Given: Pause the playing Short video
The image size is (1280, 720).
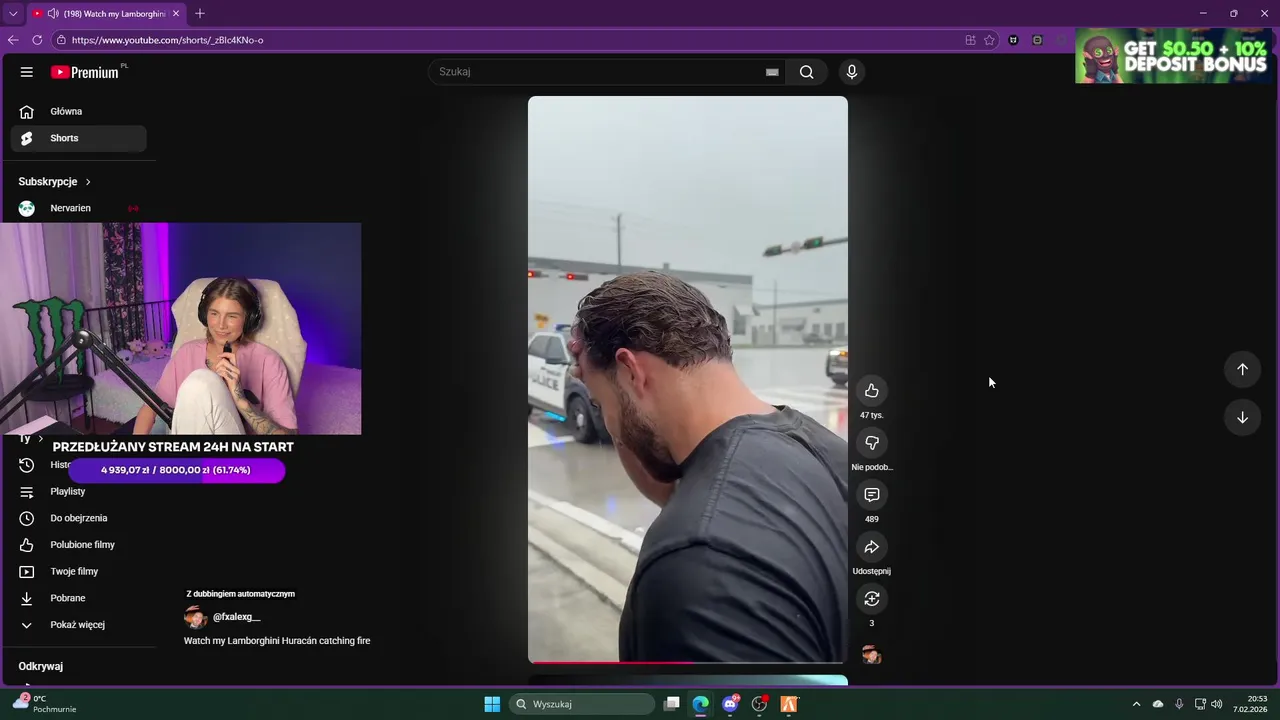Looking at the screenshot, I should tap(688, 380).
